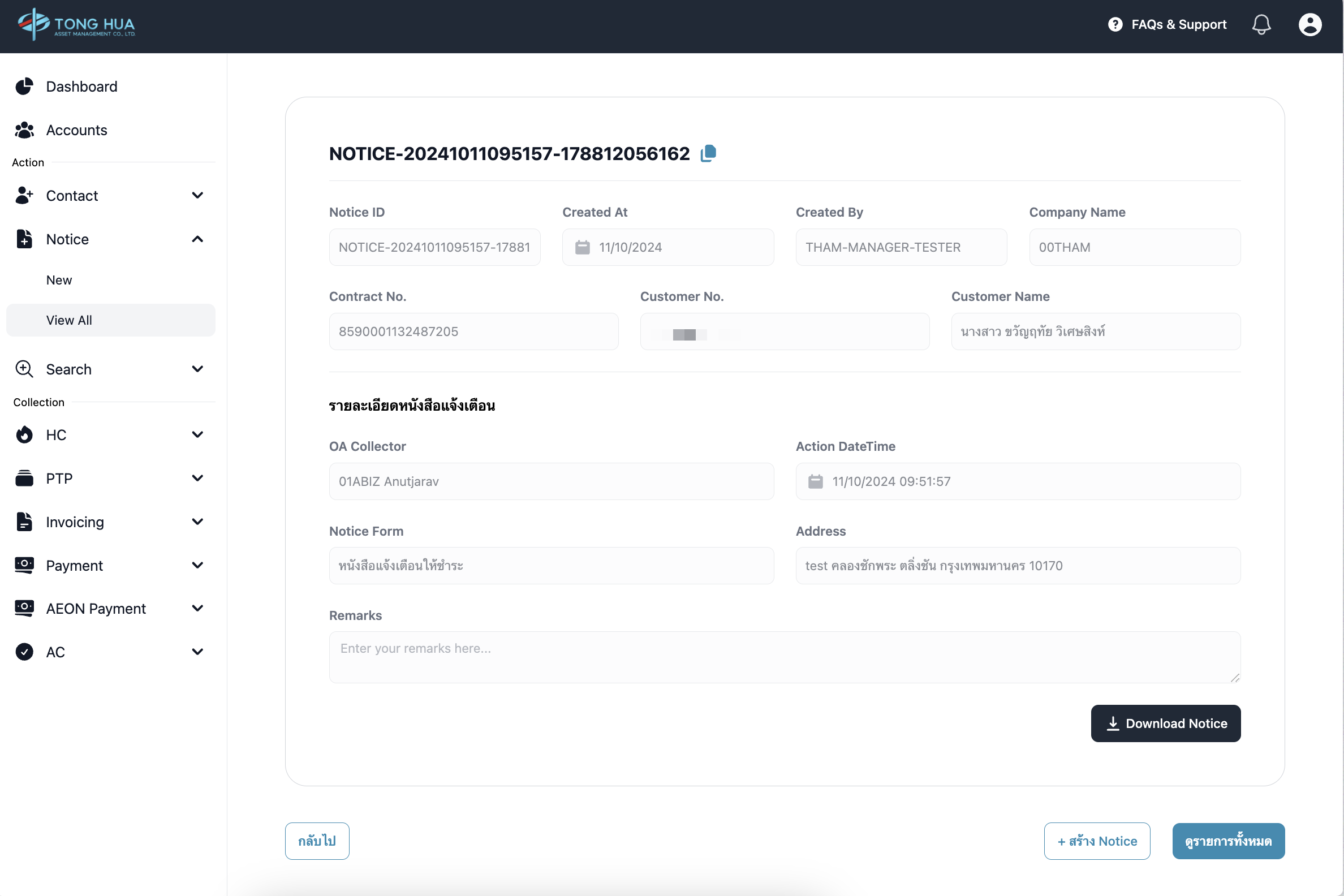The height and width of the screenshot is (896, 1344).
Task: Click the calendar icon in Created At
Action: (582, 247)
